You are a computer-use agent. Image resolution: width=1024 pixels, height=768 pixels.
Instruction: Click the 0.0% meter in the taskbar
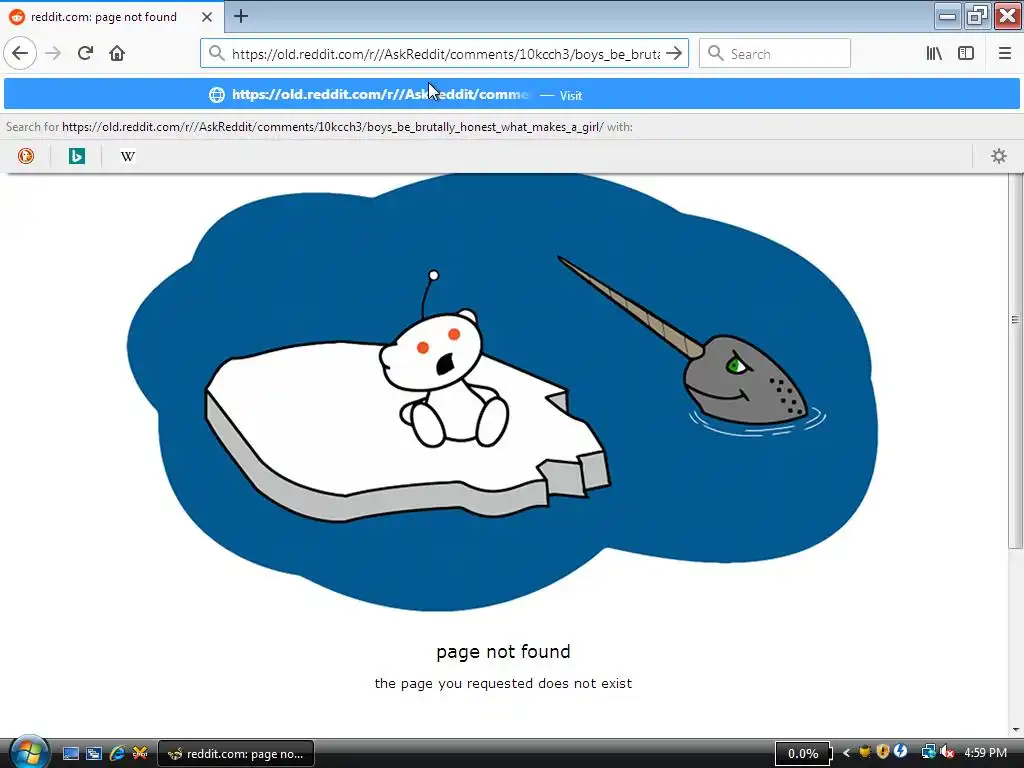tap(803, 754)
